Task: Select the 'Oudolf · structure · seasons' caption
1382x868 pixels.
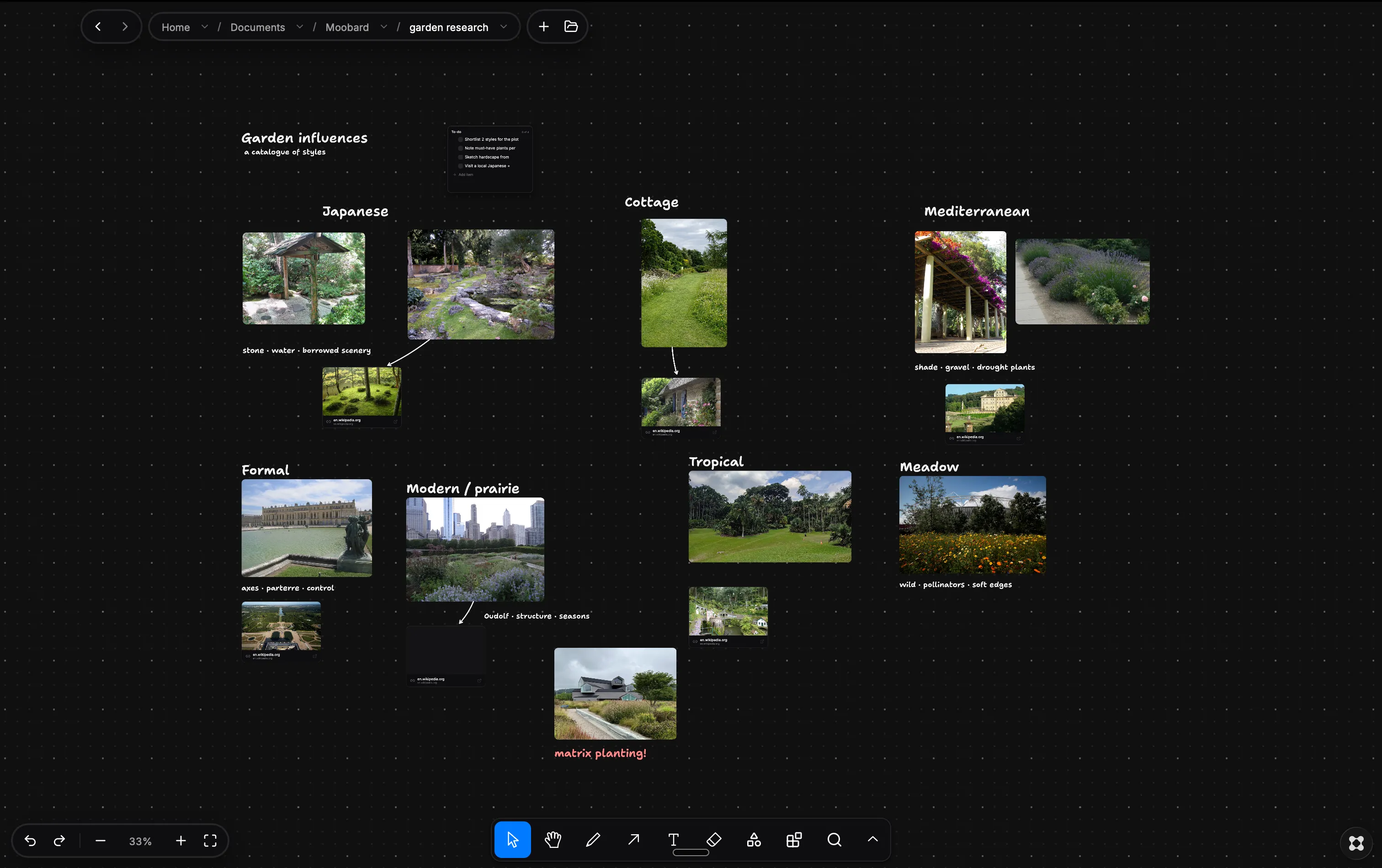Action: click(537, 616)
